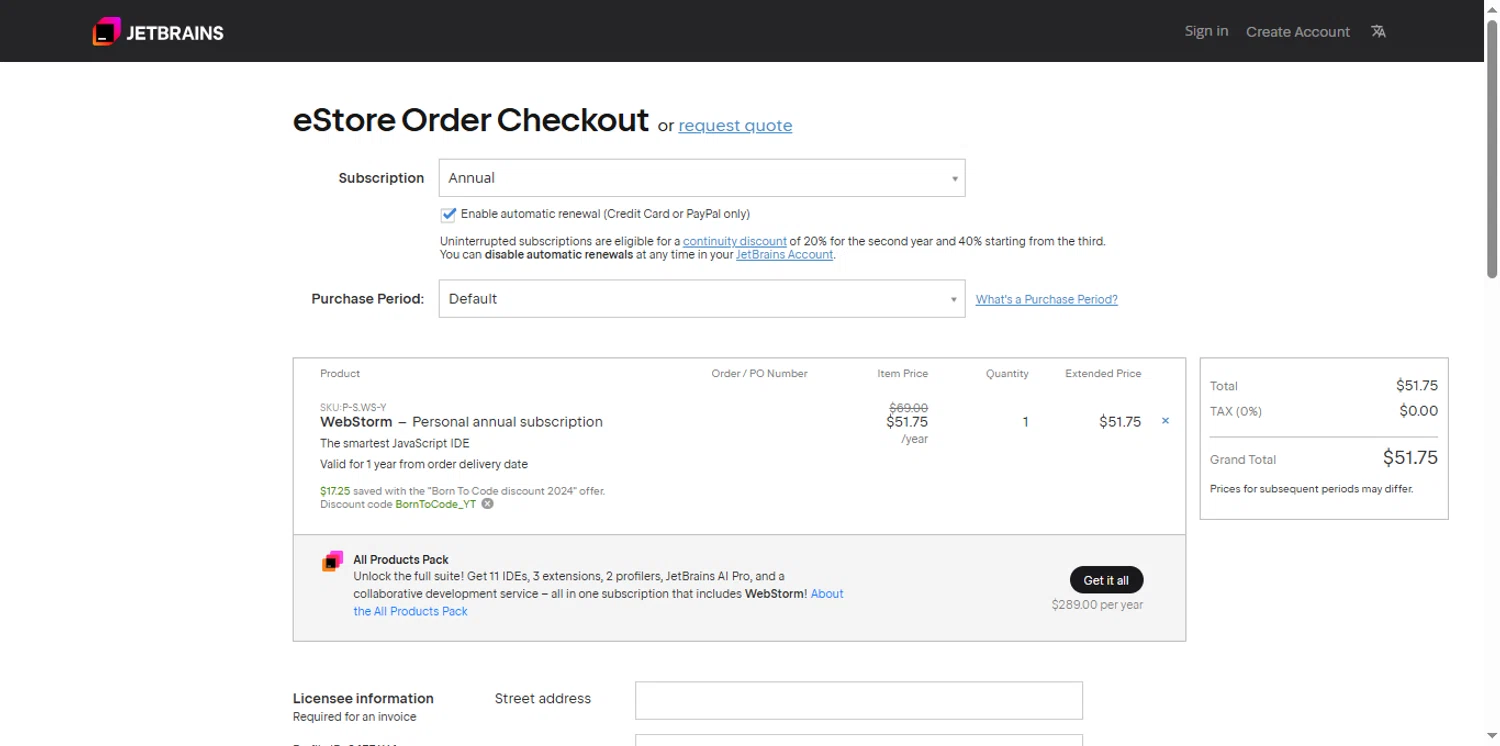
Task: Click the All Products Pack title
Action: [x=401, y=560]
